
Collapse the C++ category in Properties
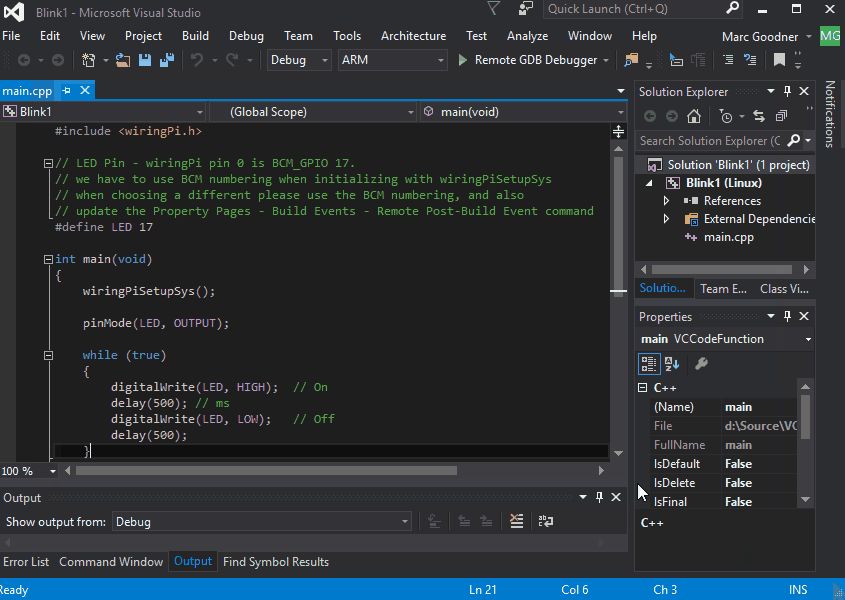point(642,388)
